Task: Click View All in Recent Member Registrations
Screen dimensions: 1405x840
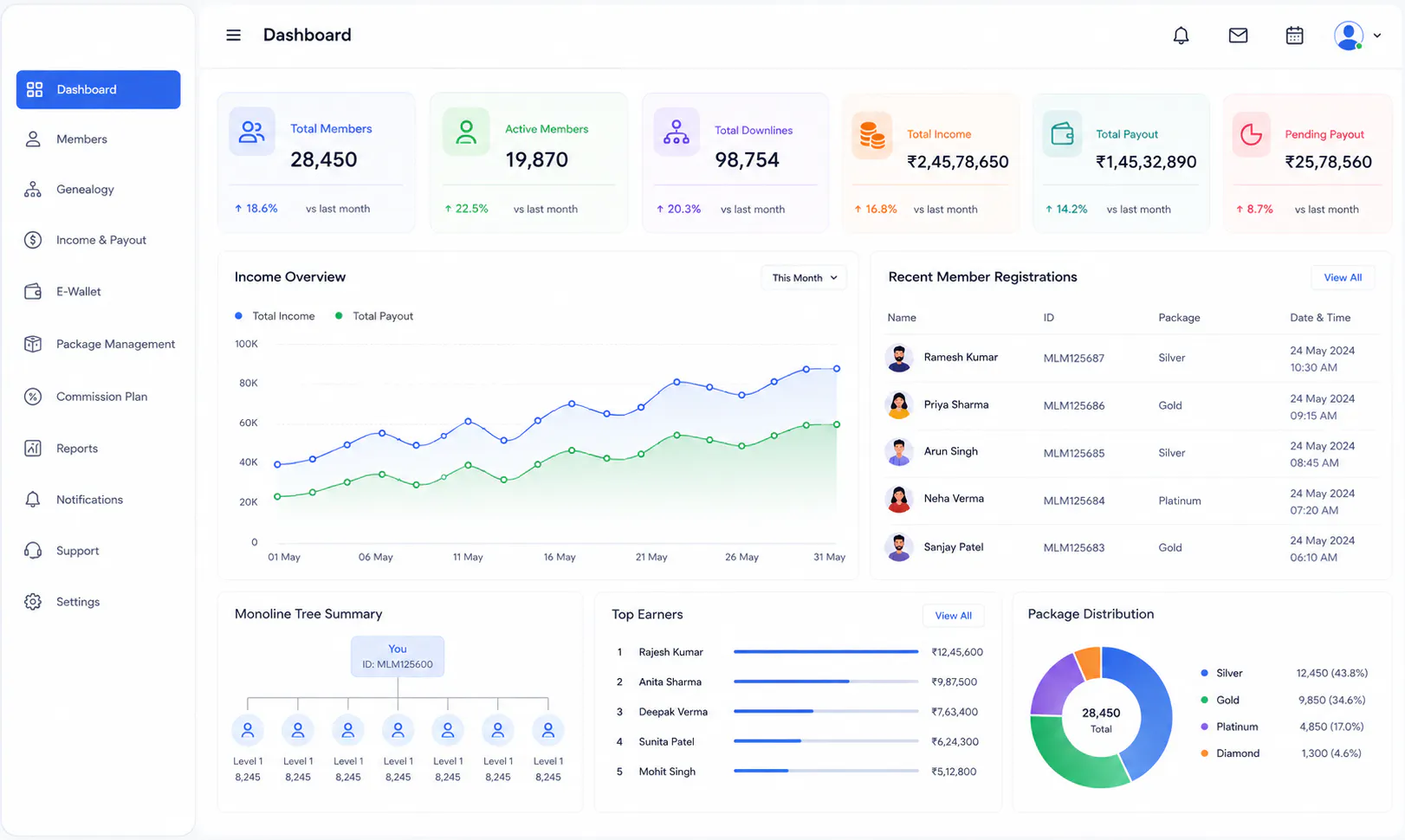Action: coord(1343,278)
